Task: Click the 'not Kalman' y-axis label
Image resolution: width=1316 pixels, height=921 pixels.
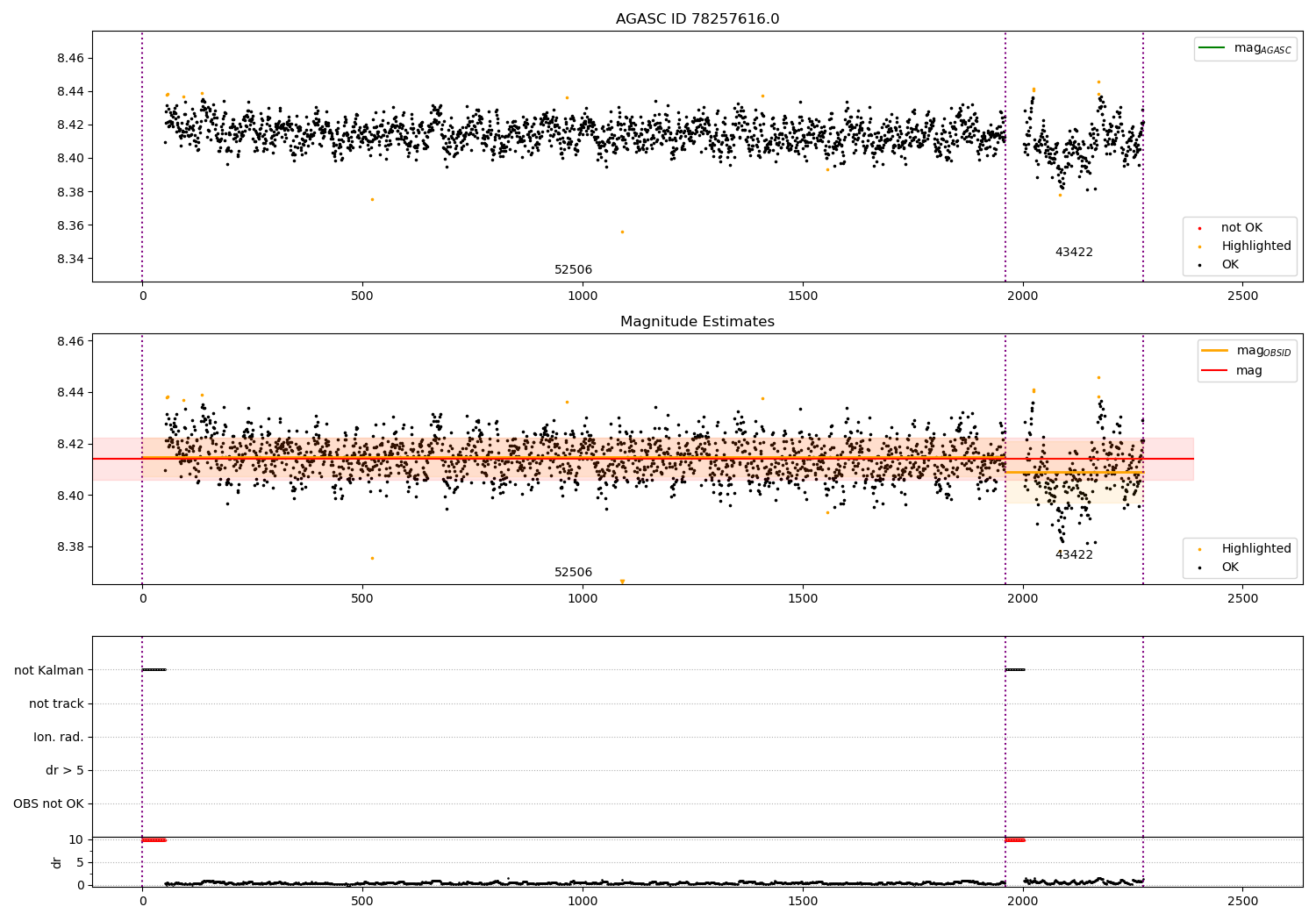Action: pyautogui.click(x=49, y=671)
